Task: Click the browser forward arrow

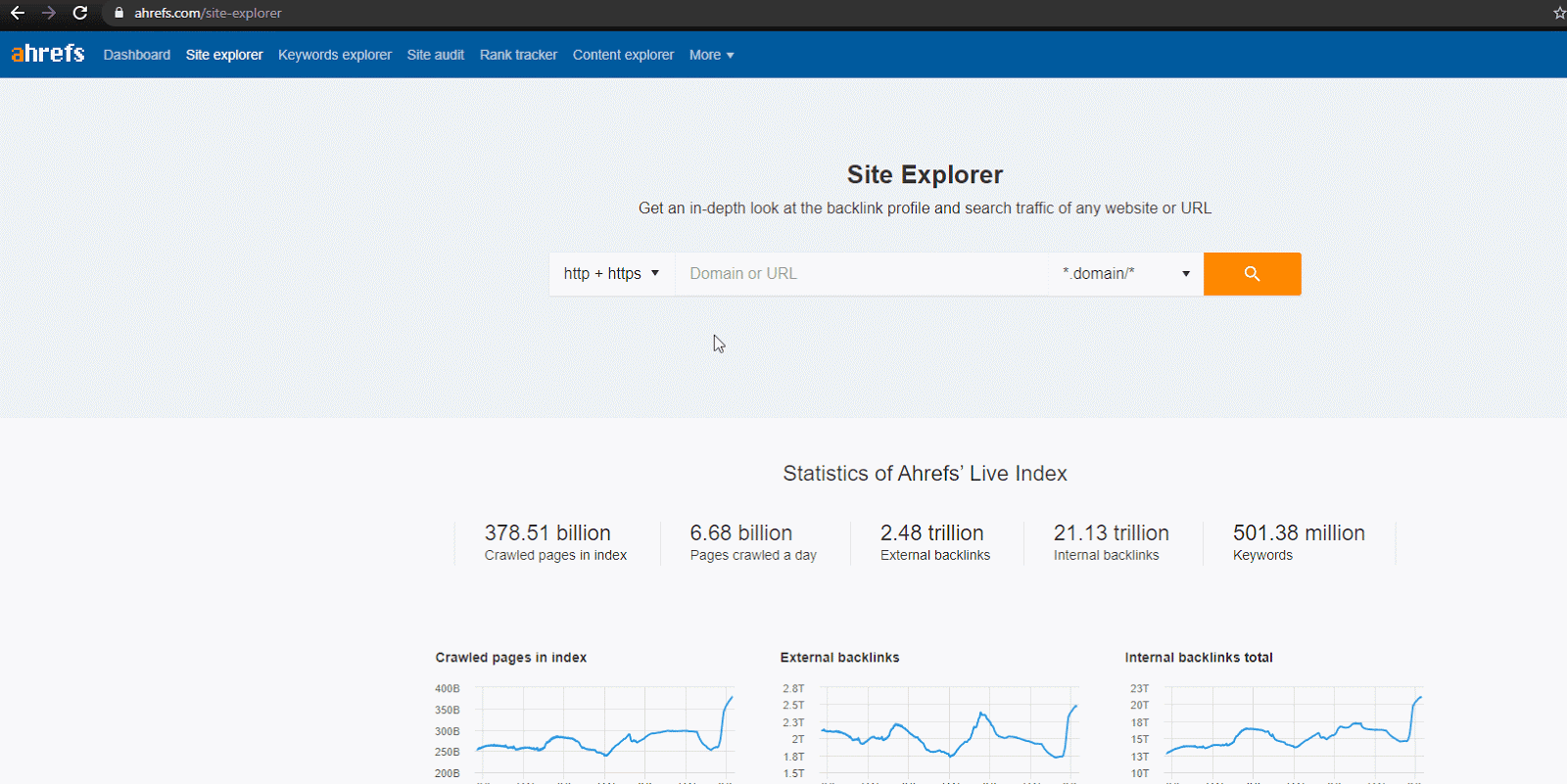Action: [x=49, y=13]
